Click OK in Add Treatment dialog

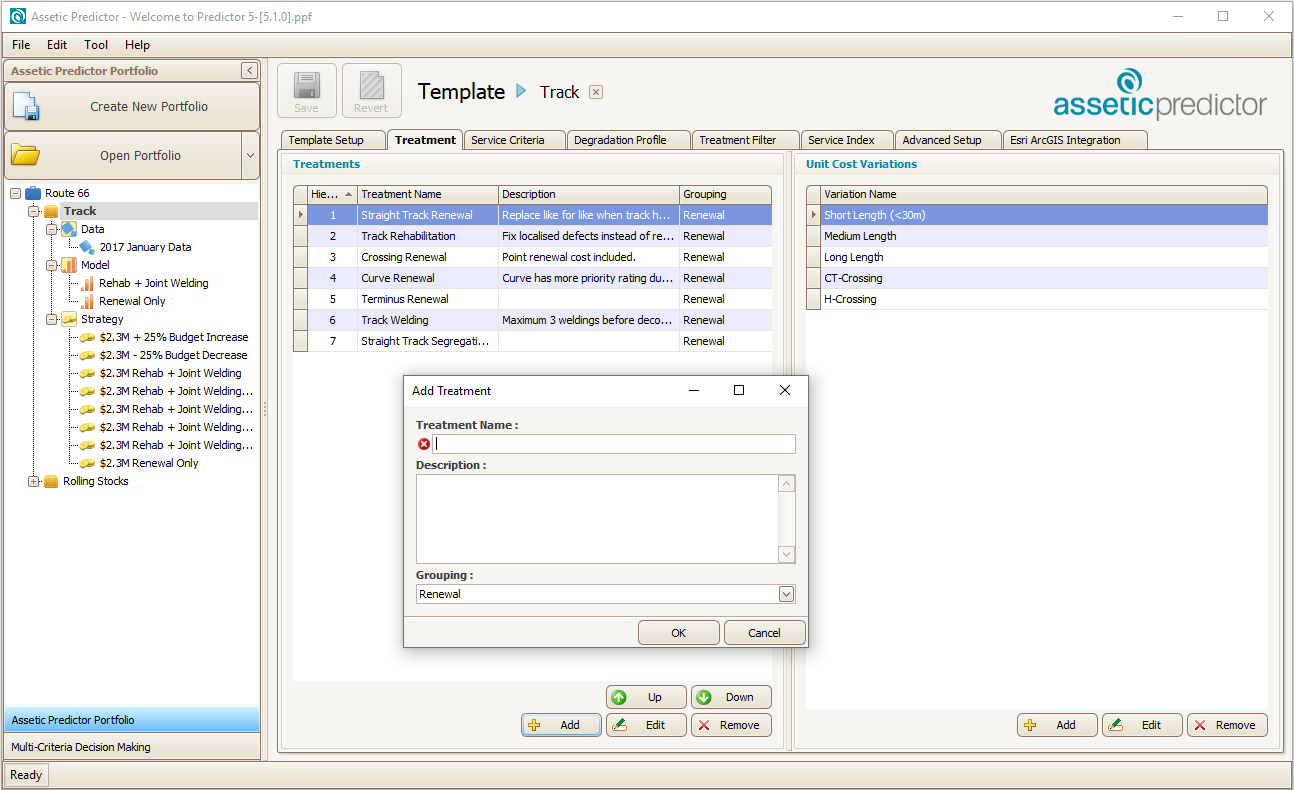[x=678, y=632]
